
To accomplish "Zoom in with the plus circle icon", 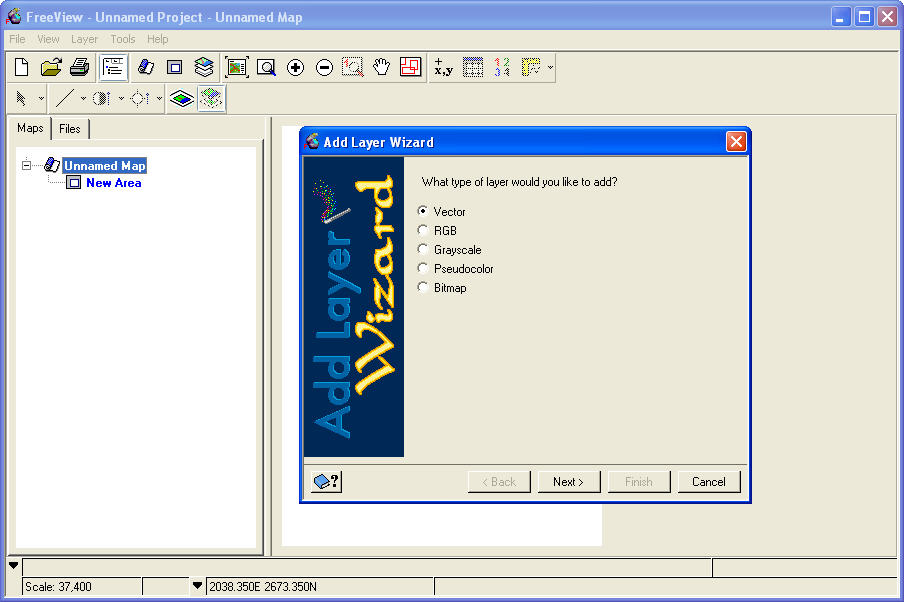I will (x=295, y=67).
